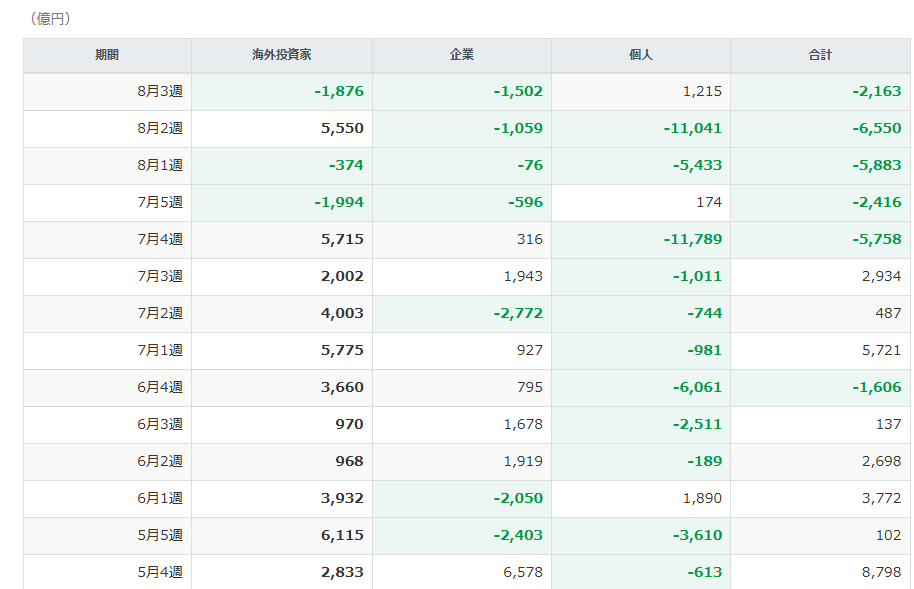Click the (億円) unit label

[50, 19]
